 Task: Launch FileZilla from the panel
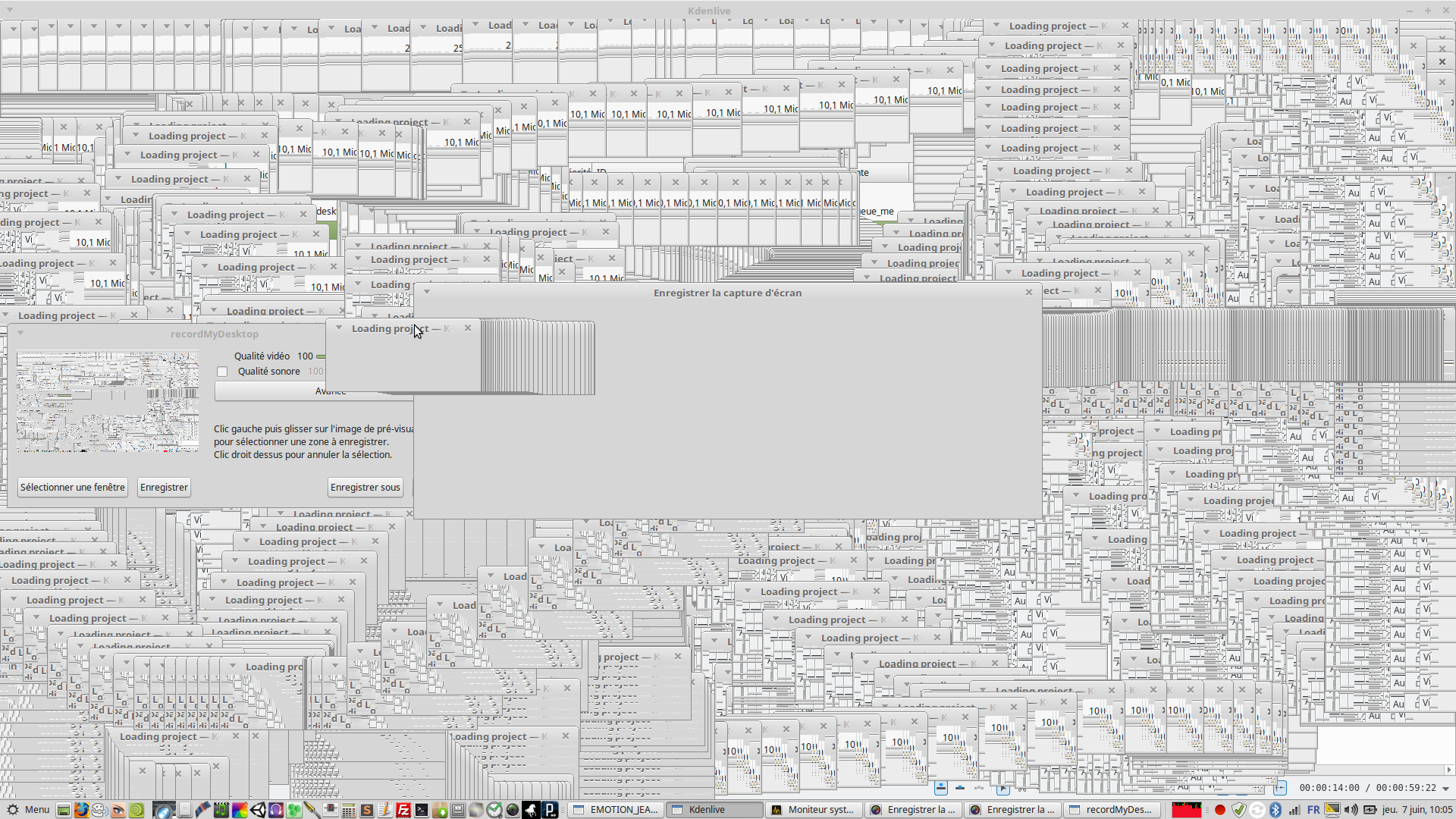403,810
